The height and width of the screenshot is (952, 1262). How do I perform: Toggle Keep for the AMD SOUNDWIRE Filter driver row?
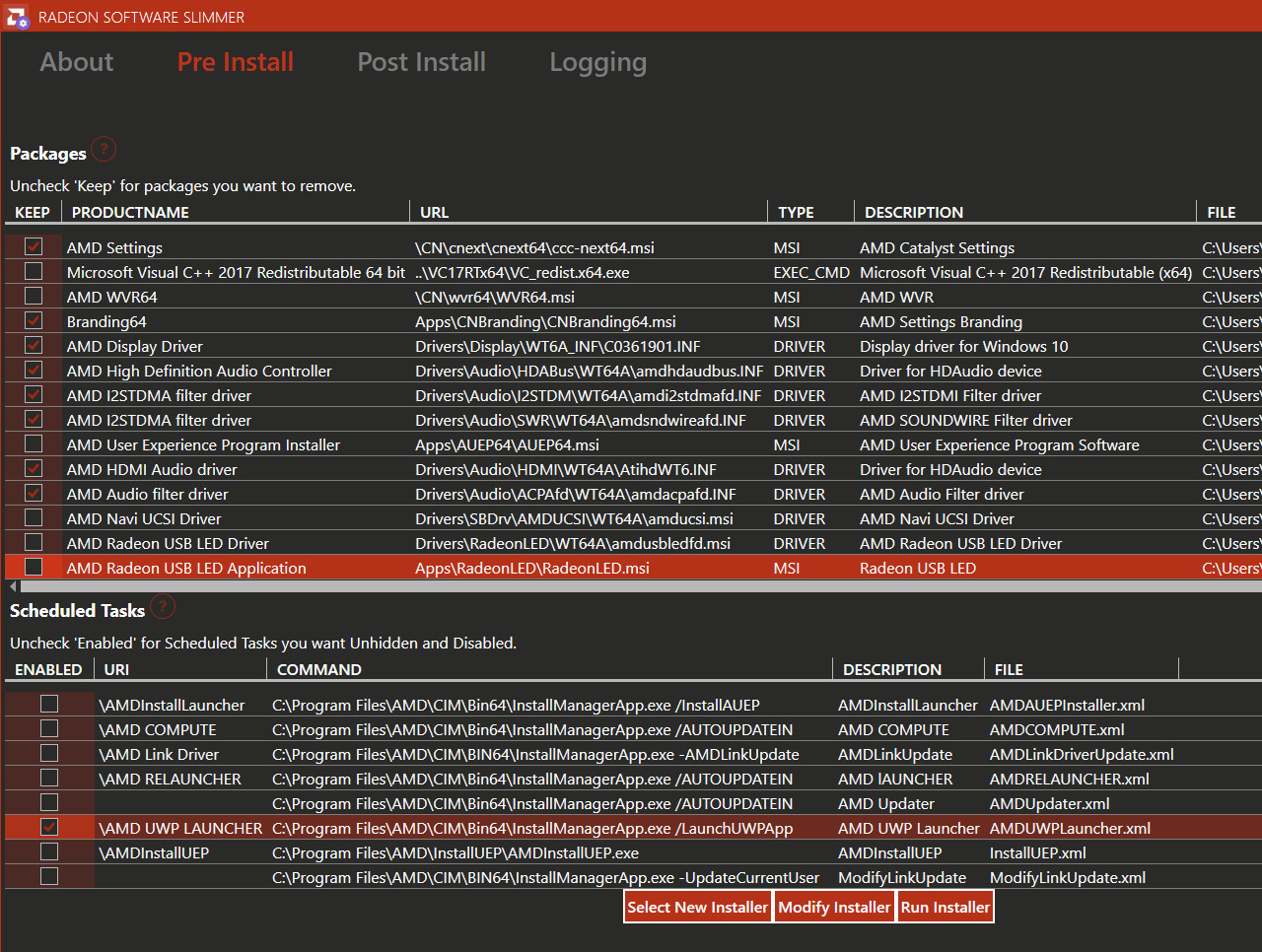coord(34,419)
